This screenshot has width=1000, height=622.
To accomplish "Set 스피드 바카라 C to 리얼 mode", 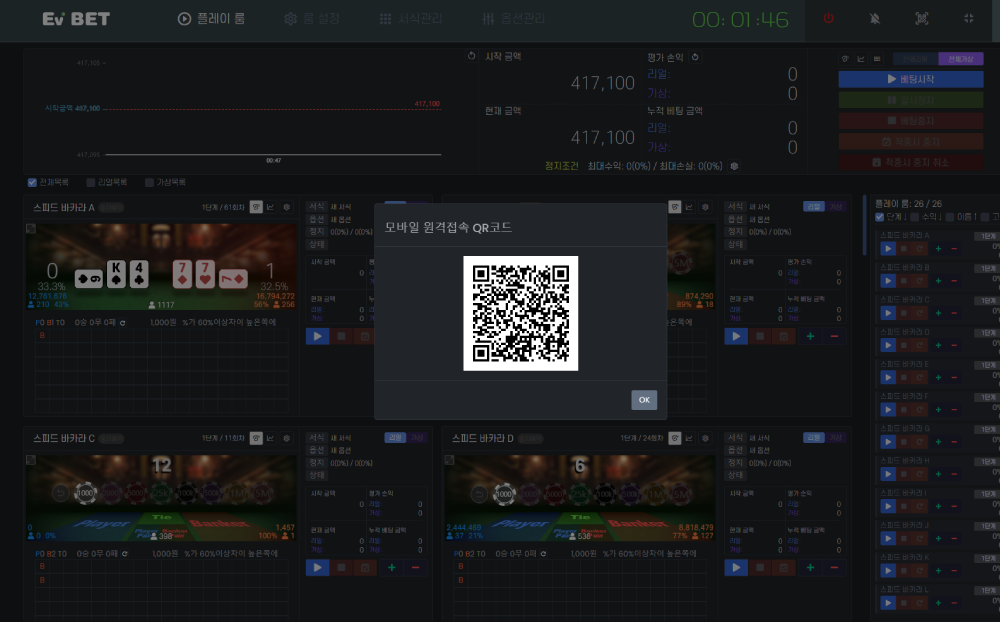I will click(x=395, y=438).
